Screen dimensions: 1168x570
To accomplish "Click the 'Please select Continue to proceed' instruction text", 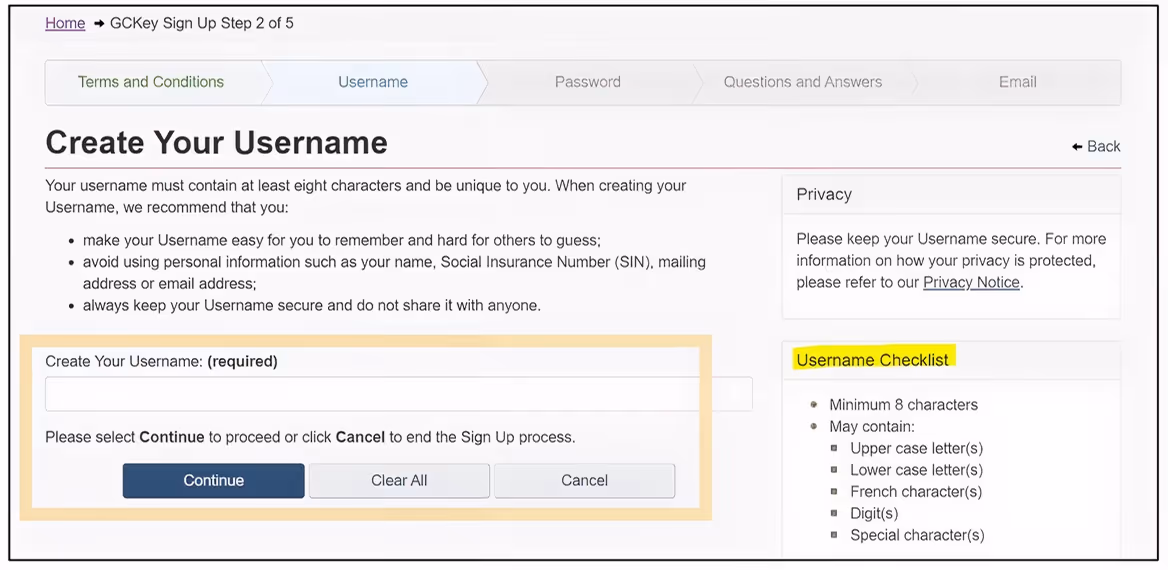I will coord(310,437).
